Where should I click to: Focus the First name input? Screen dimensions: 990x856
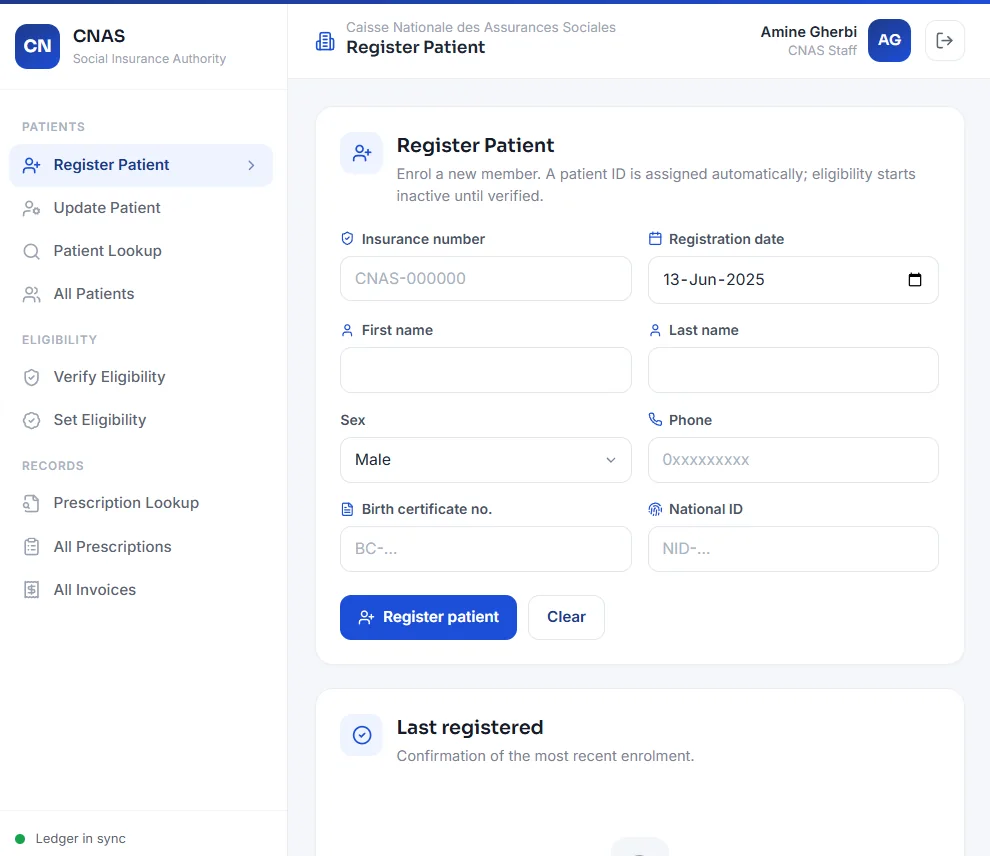pyautogui.click(x=486, y=370)
